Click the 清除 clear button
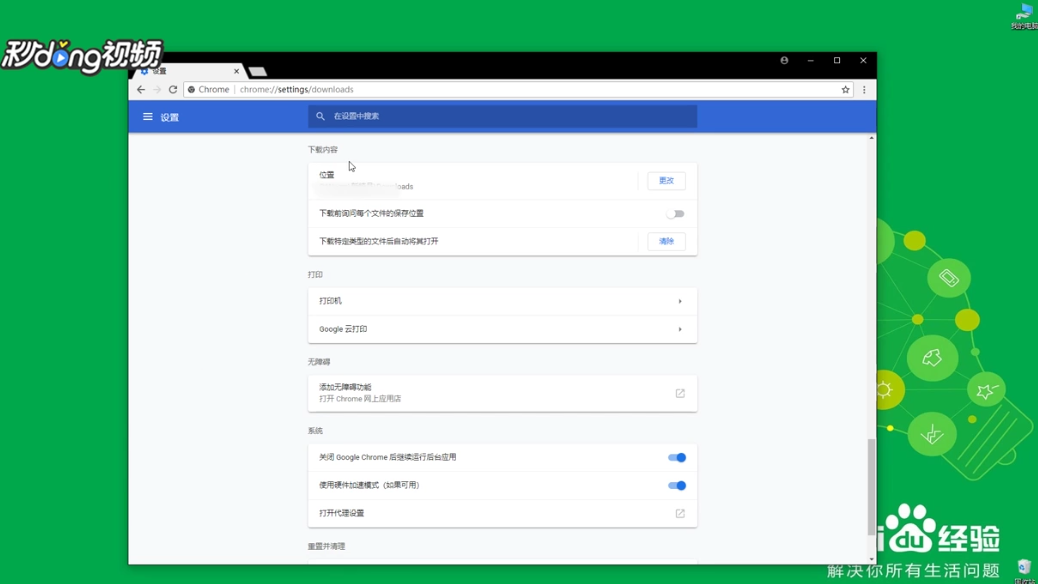The image size is (1038, 584). [666, 242]
